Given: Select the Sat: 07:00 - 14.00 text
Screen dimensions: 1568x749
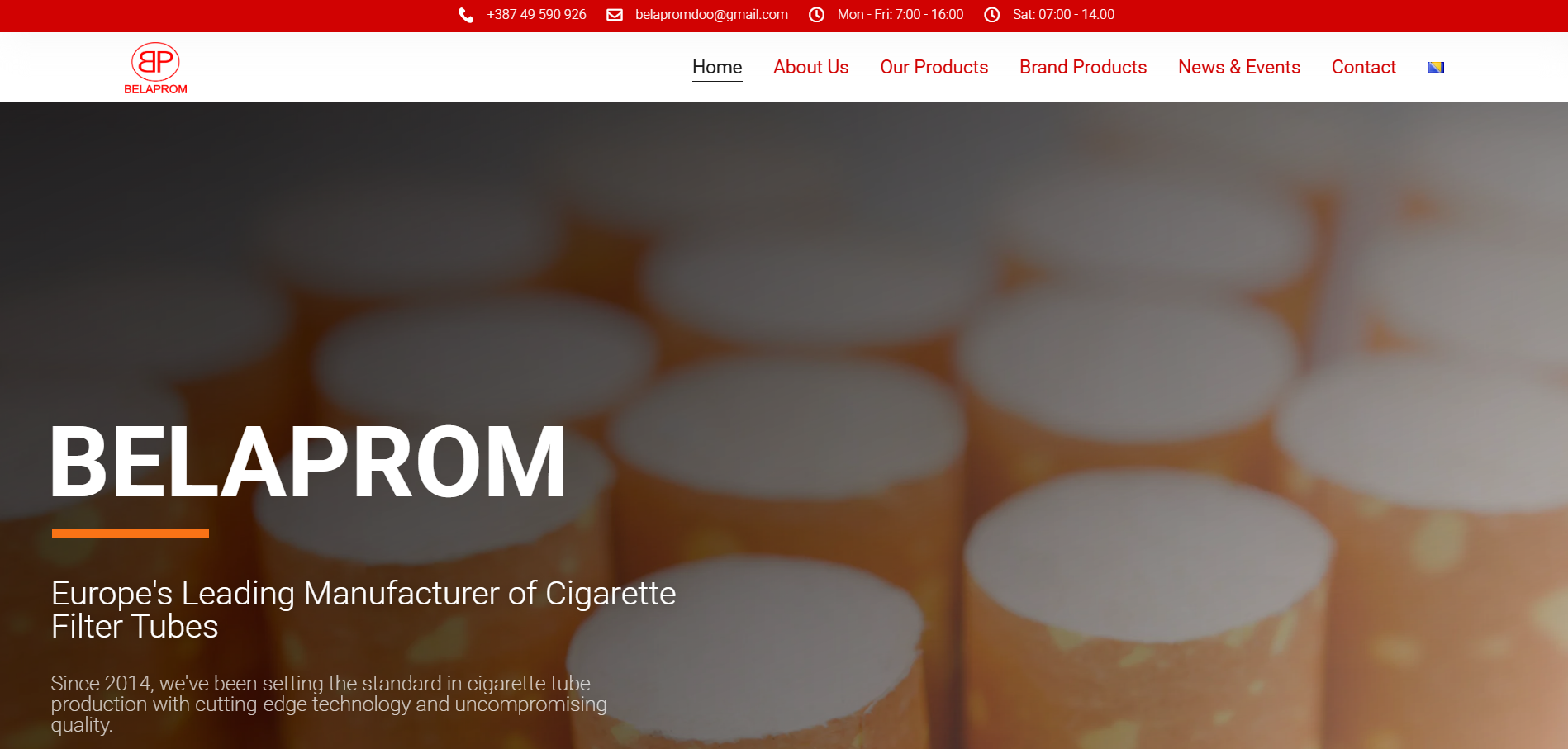Looking at the screenshot, I should click(1064, 15).
